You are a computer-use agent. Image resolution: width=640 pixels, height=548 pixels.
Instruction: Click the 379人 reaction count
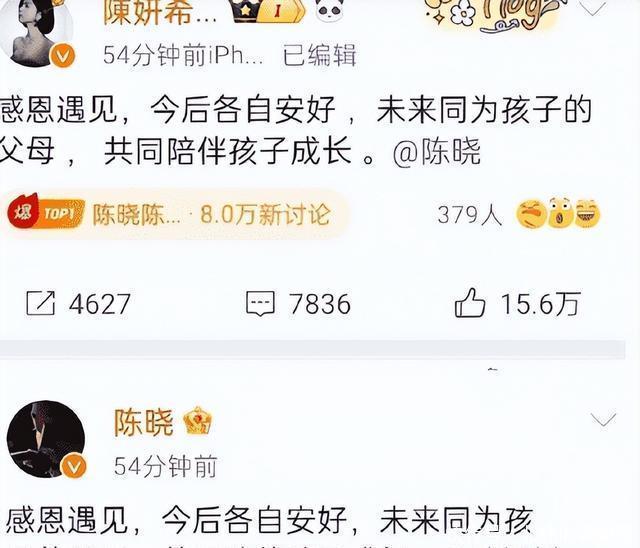(470, 214)
